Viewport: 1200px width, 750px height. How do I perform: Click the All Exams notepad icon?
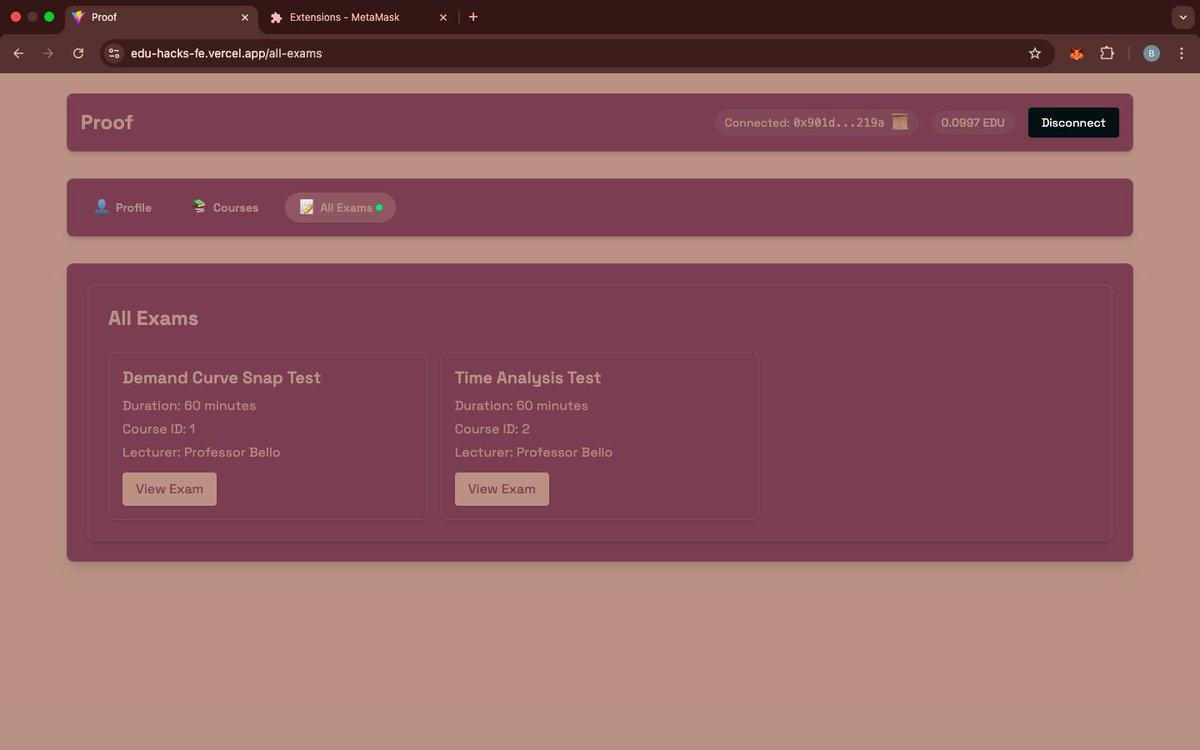(x=307, y=207)
